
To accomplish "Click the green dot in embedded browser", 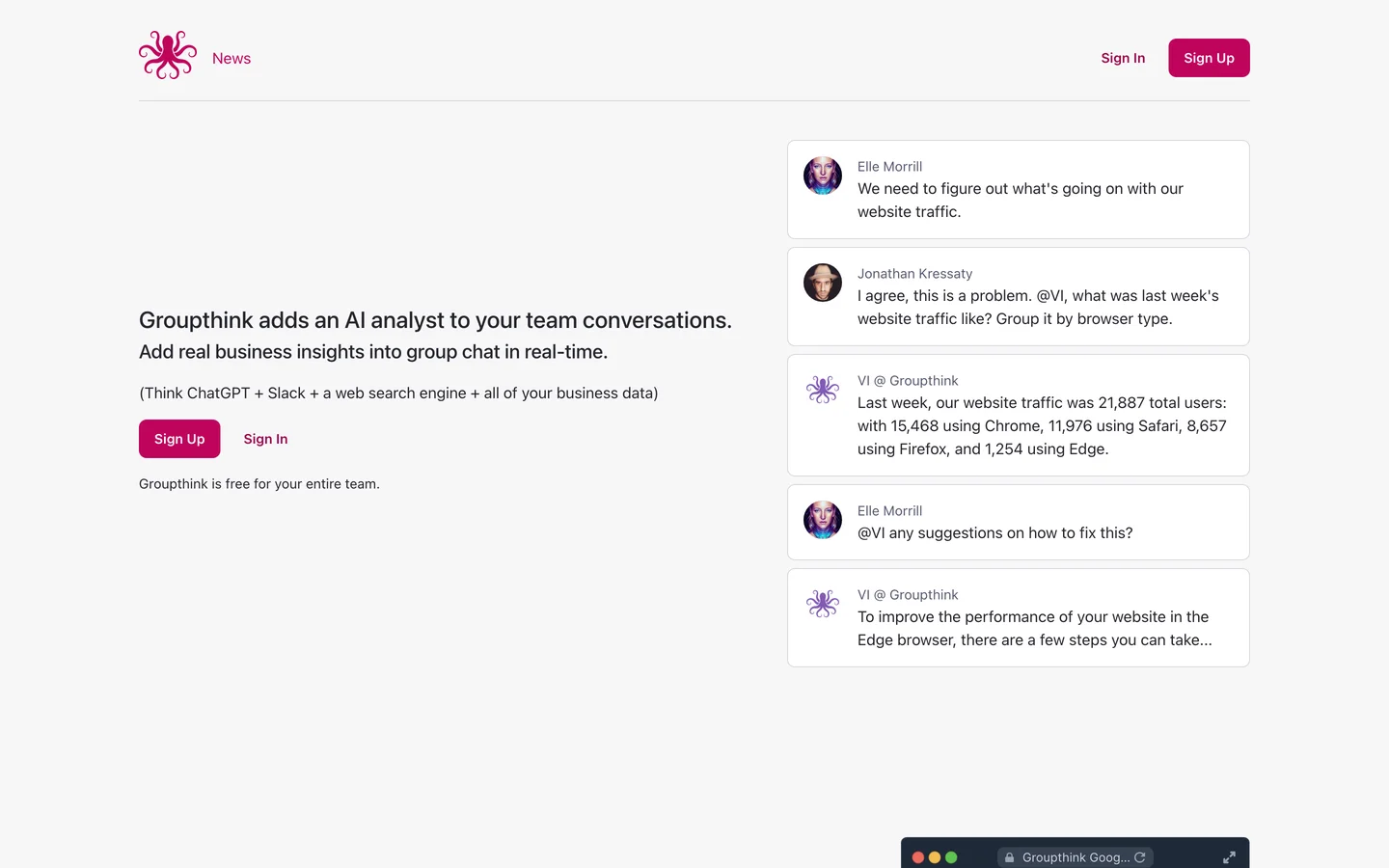I will coord(951,857).
